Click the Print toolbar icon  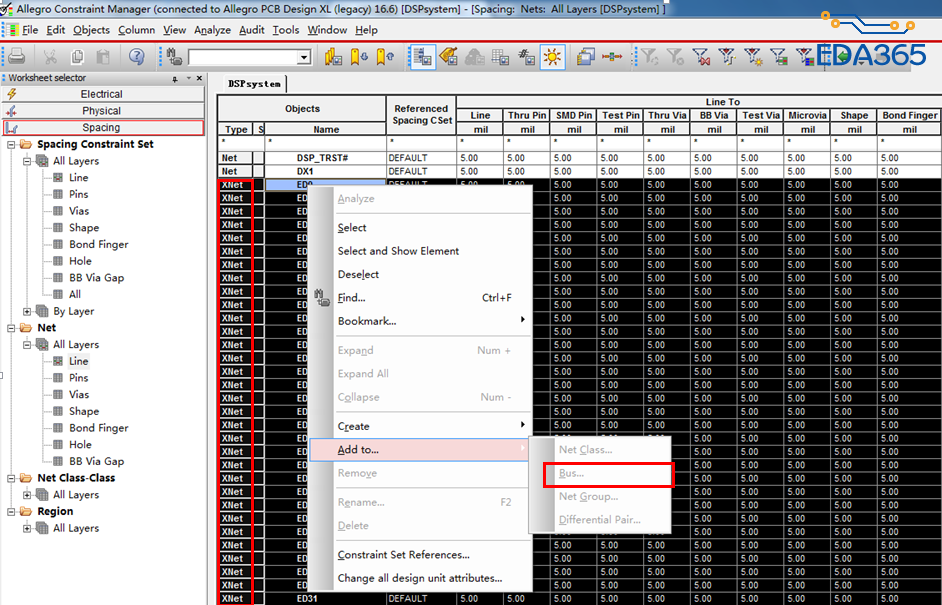pos(16,57)
